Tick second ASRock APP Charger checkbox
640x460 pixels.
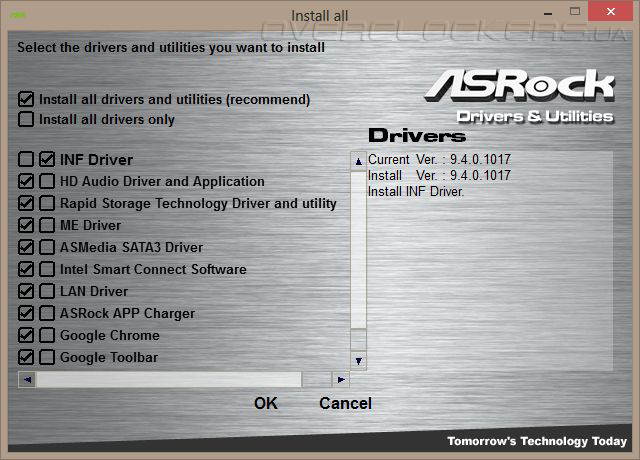[x=47, y=313]
